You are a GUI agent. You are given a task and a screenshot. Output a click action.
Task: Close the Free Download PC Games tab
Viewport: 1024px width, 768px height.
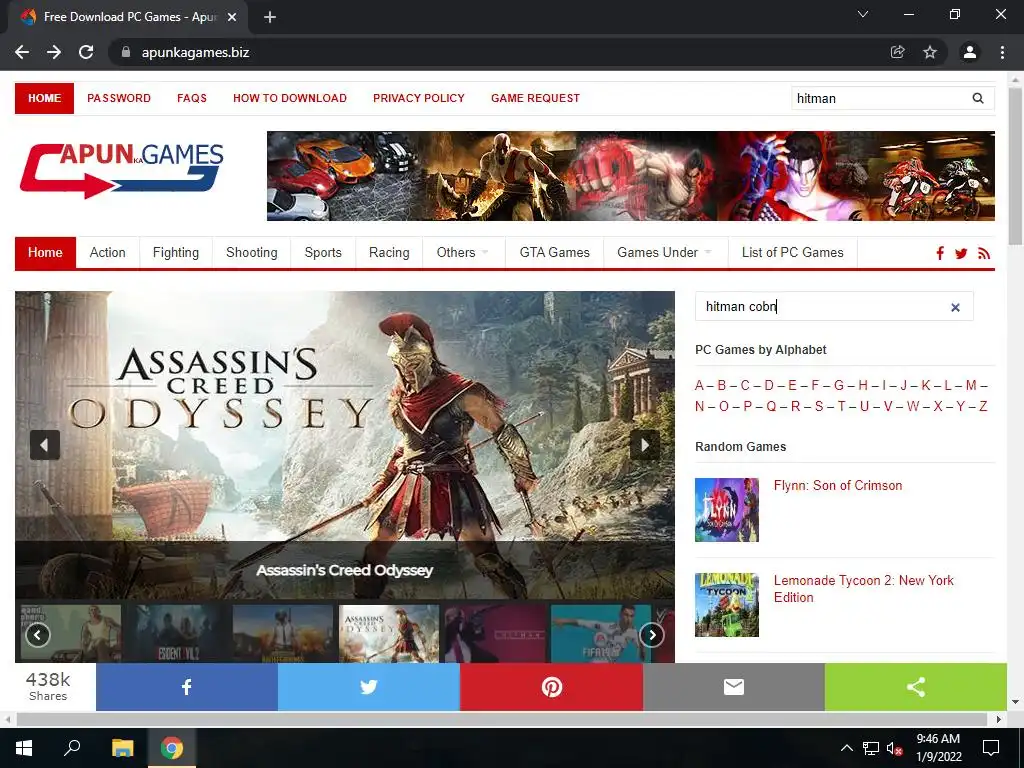232,17
